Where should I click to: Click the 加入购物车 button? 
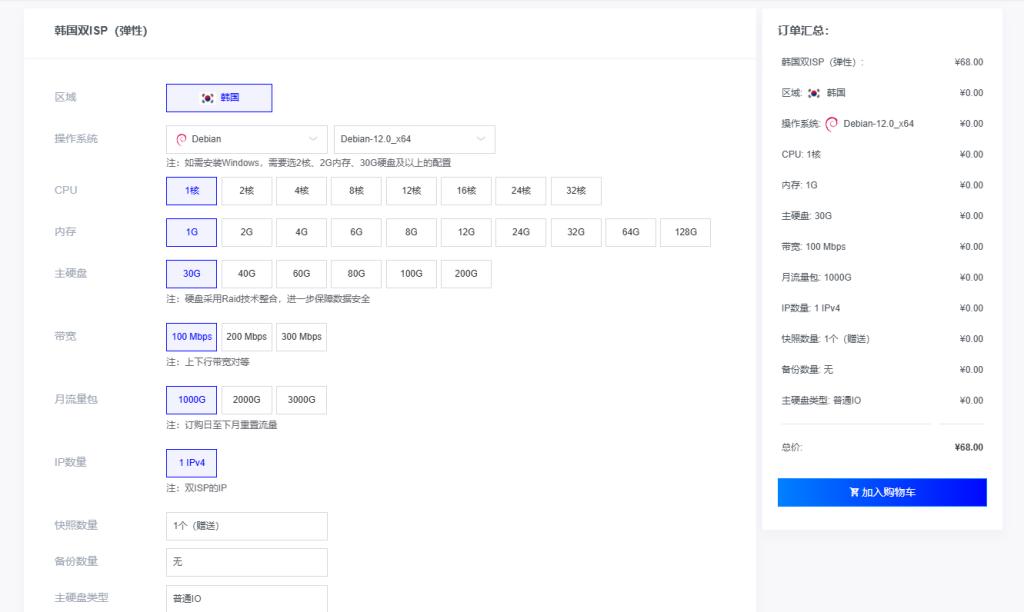880,491
